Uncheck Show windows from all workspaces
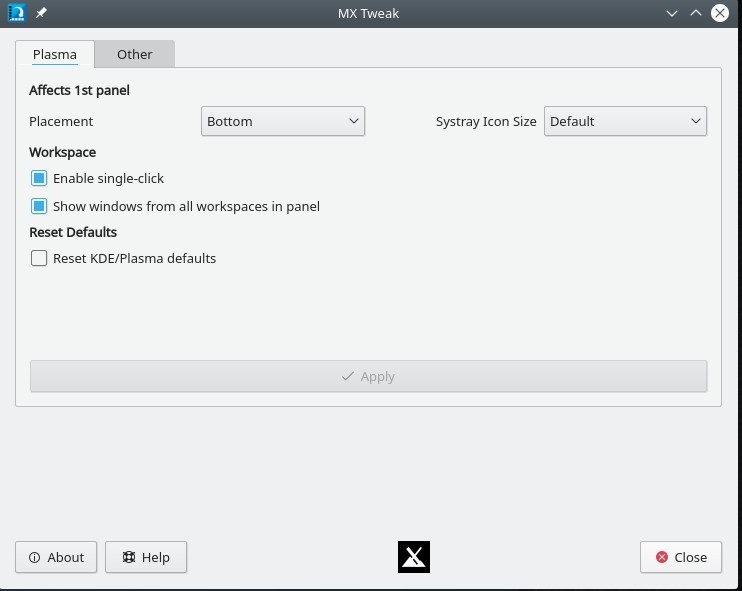Screen dimensions: 742x591 click(x=39, y=206)
